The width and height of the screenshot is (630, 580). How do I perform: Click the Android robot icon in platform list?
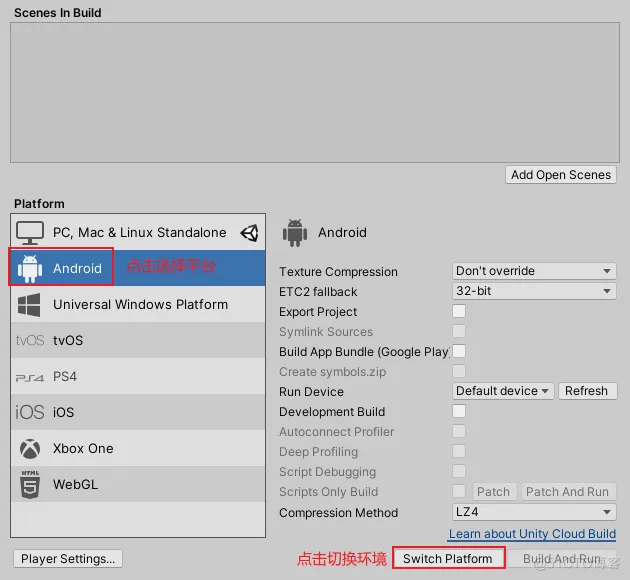30,268
